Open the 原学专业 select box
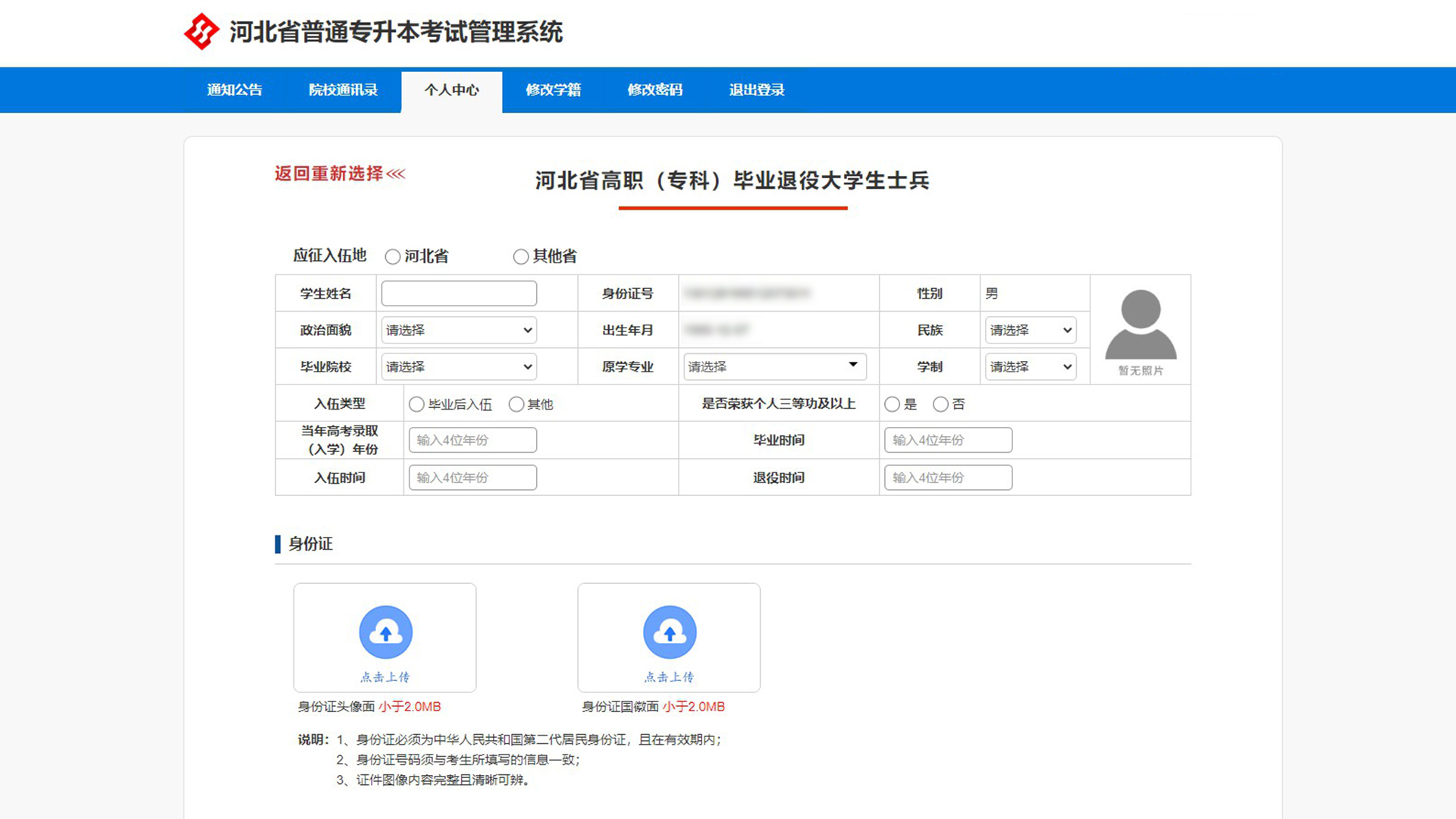Image resolution: width=1456 pixels, height=819 pixels. point(774,366)
